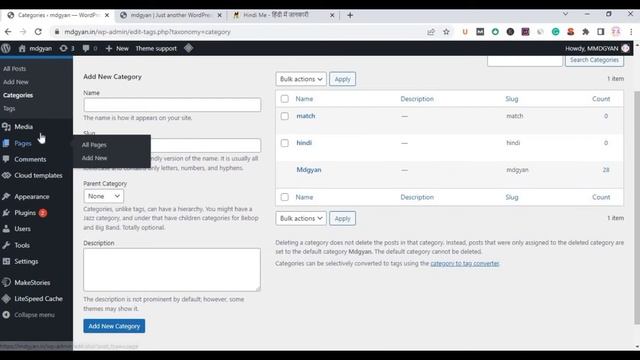
Task: Click the New button in admin bar
Action: 117,48
